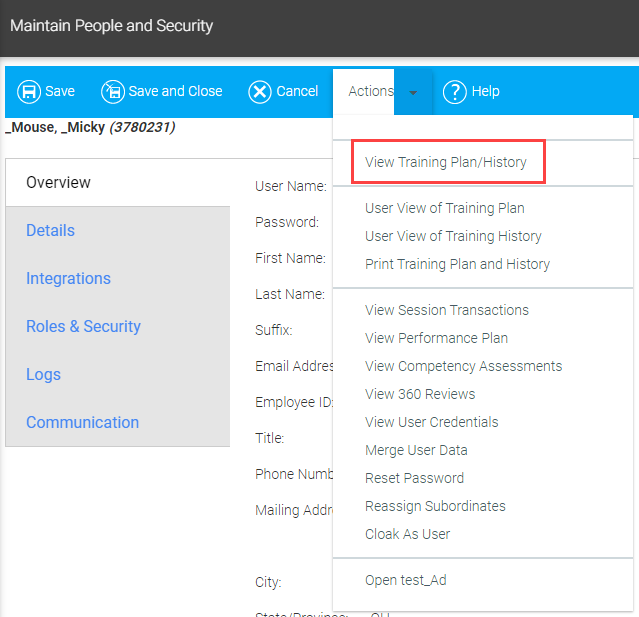Select Merge User Data
Image resolution: width=639 pixels, height=617 pixels.
(x=416, y=450)
